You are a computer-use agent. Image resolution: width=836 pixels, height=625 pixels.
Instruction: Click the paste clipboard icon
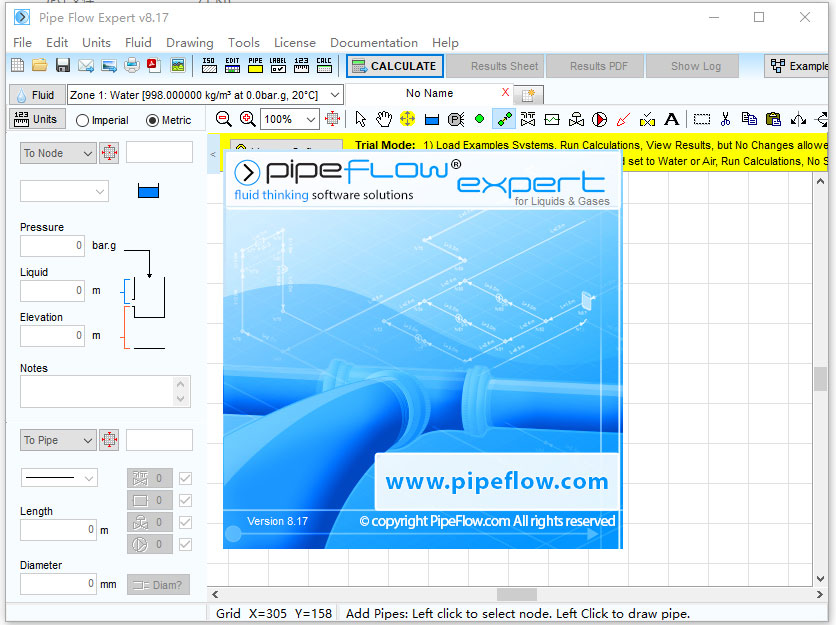tap(773, 119)
